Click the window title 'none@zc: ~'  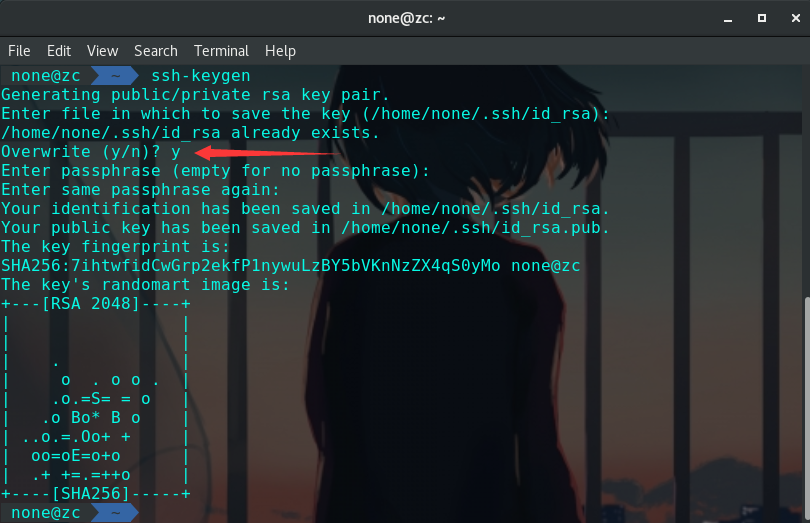tap(406, 19)
